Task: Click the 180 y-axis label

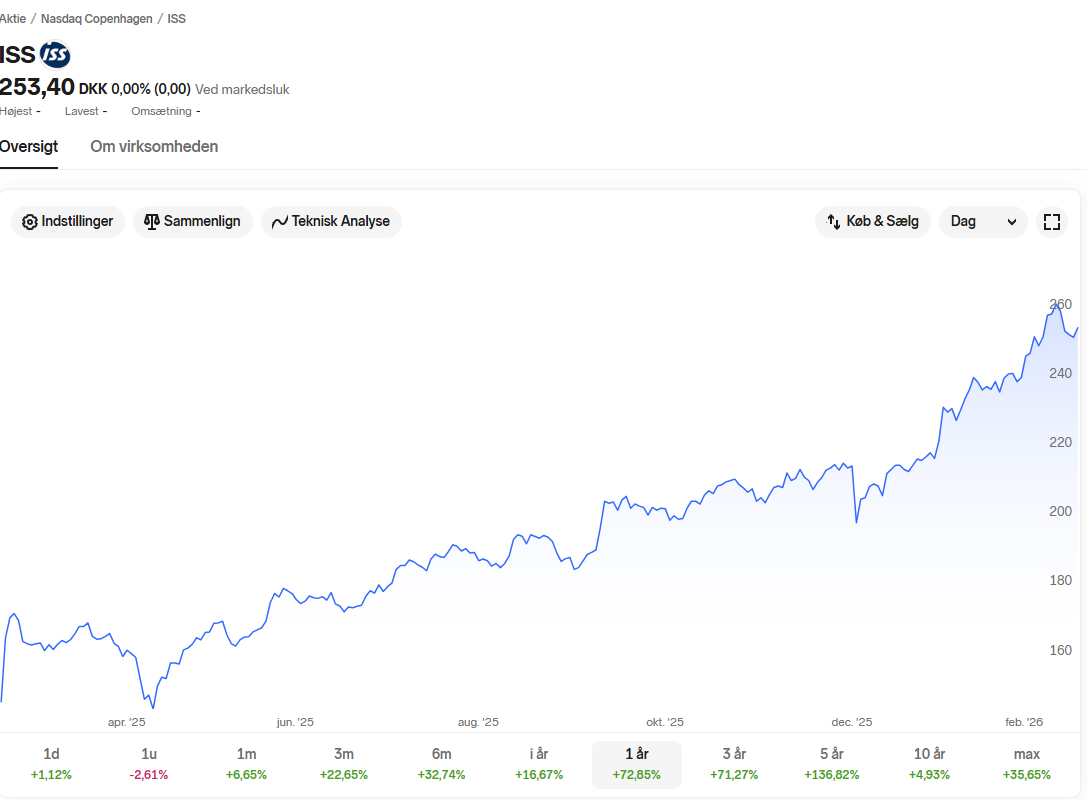Action: (x=1061, y=580)
